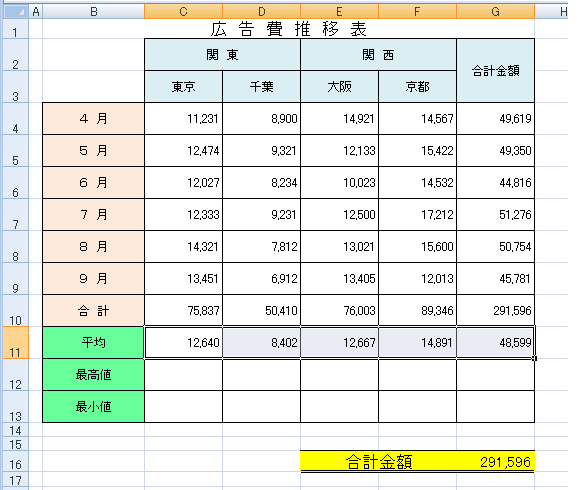Click the cell with value 13,405
This screenshot has height=490, width=577.
coord(339,278)
